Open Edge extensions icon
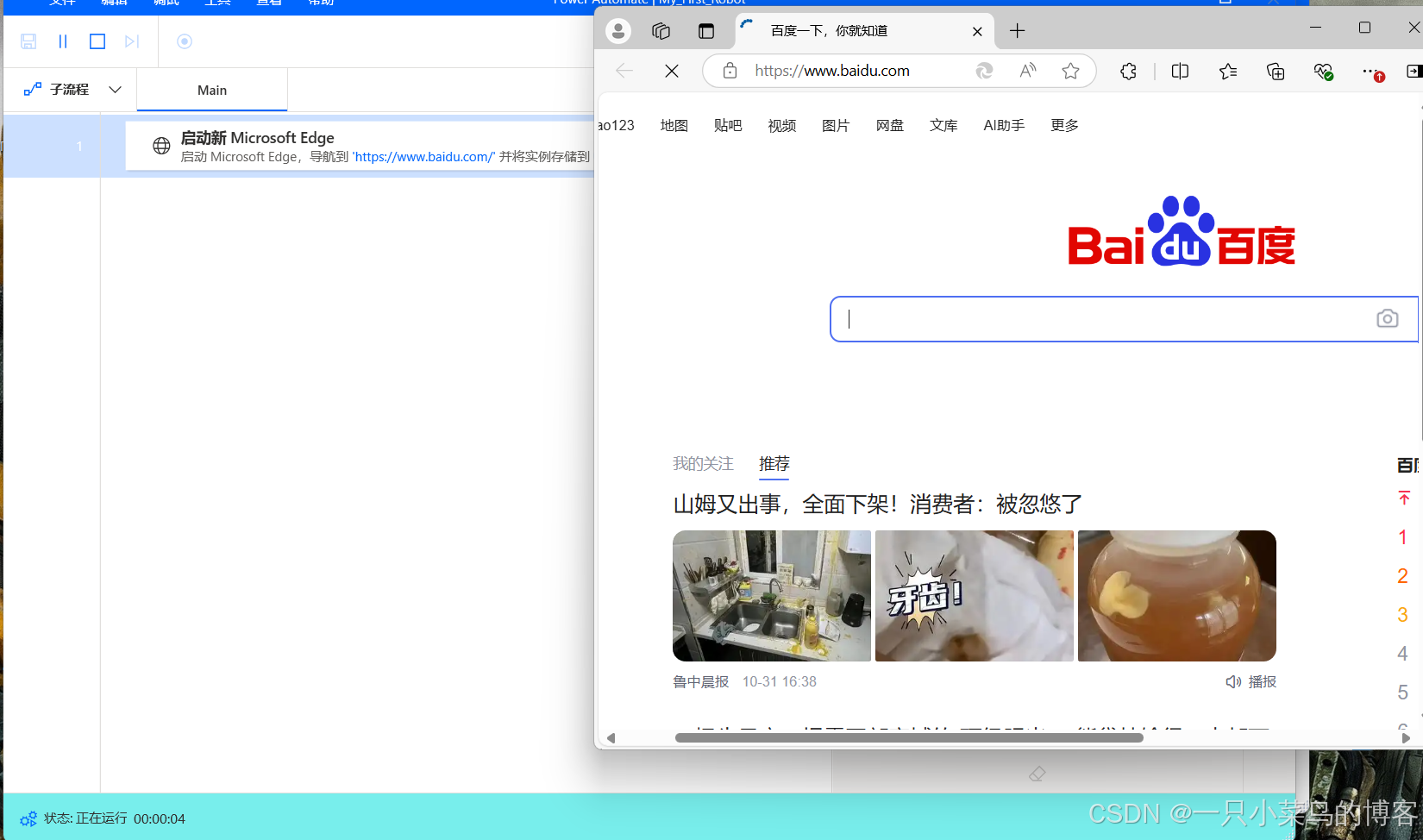Viewport: 1423px width, 840px height. point(1128,72)
